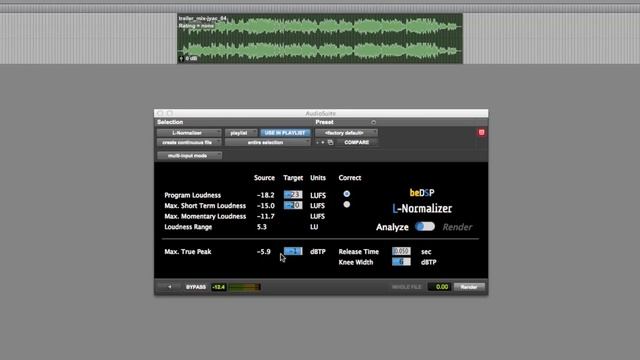Click the Max. True Peak target field
This screenshot has width=640, height=360.
pos(293,251)
